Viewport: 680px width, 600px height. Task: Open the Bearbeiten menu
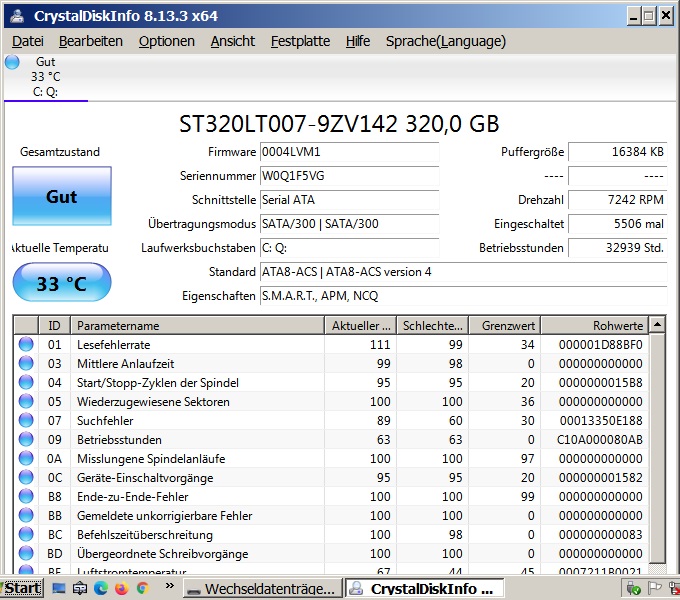click(x=91, y=41)
